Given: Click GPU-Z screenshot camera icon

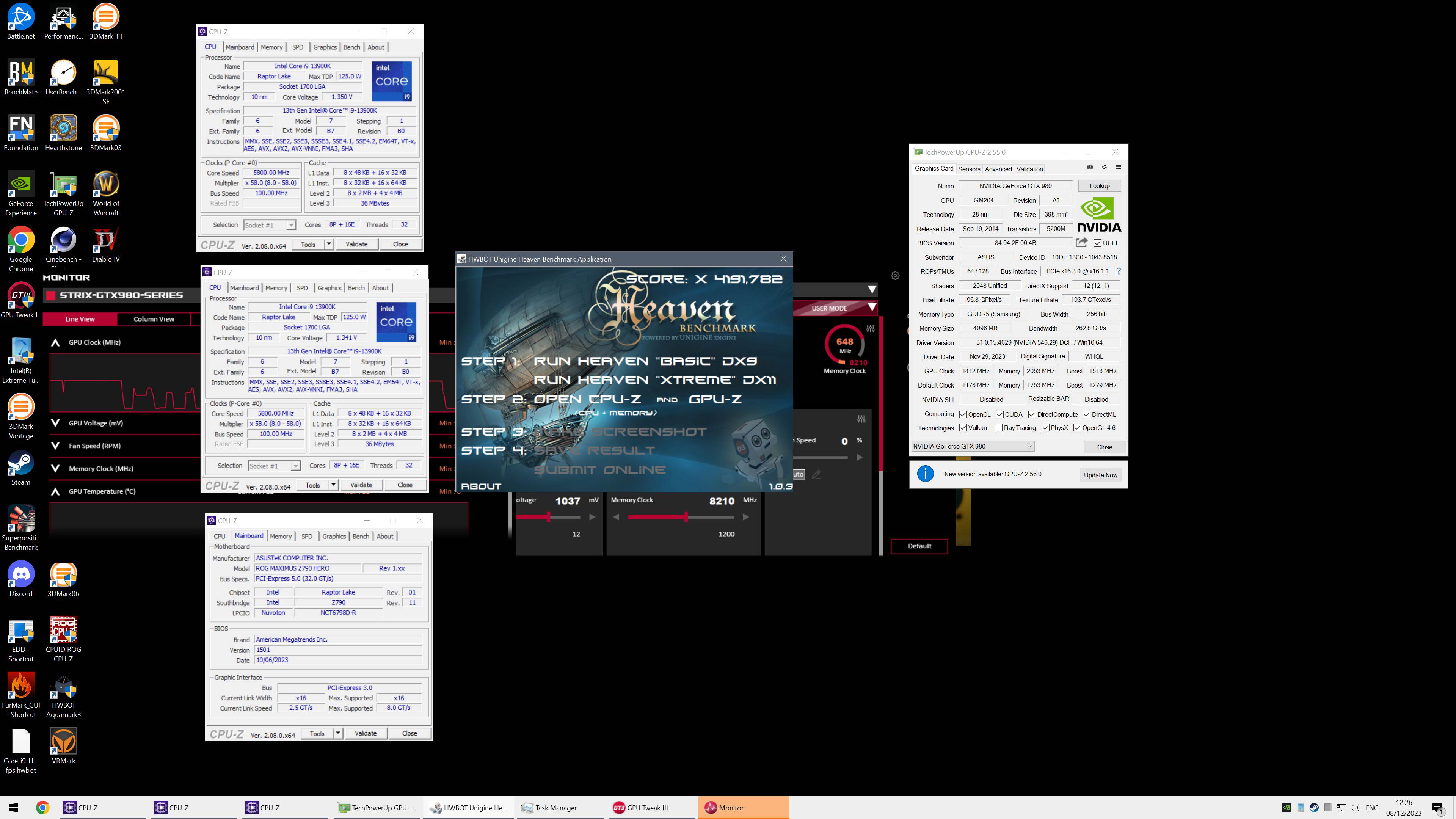Looking at the screenshot, I should tap(1090, 167).
